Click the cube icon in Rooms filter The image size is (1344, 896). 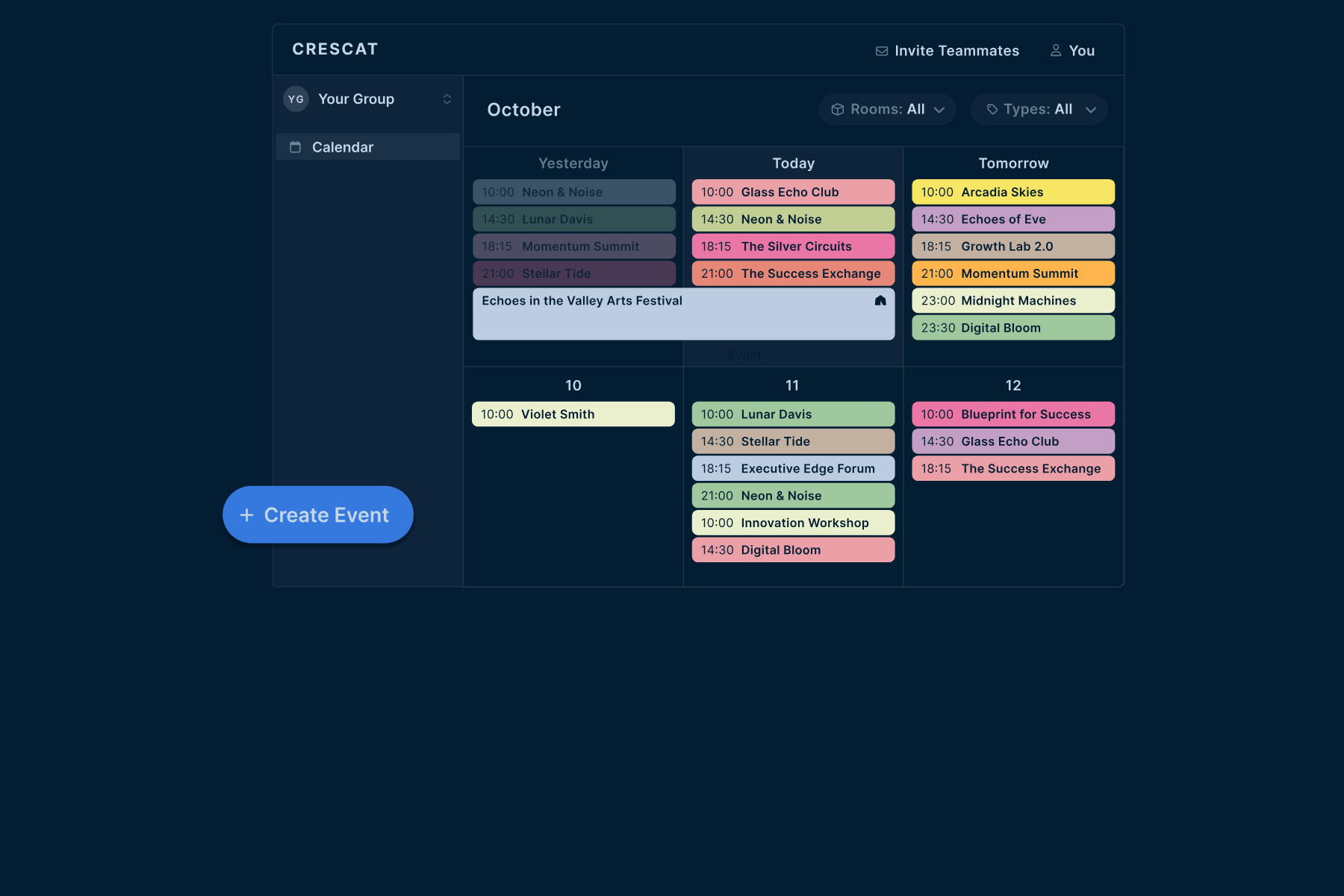click(x=838, y=110)
